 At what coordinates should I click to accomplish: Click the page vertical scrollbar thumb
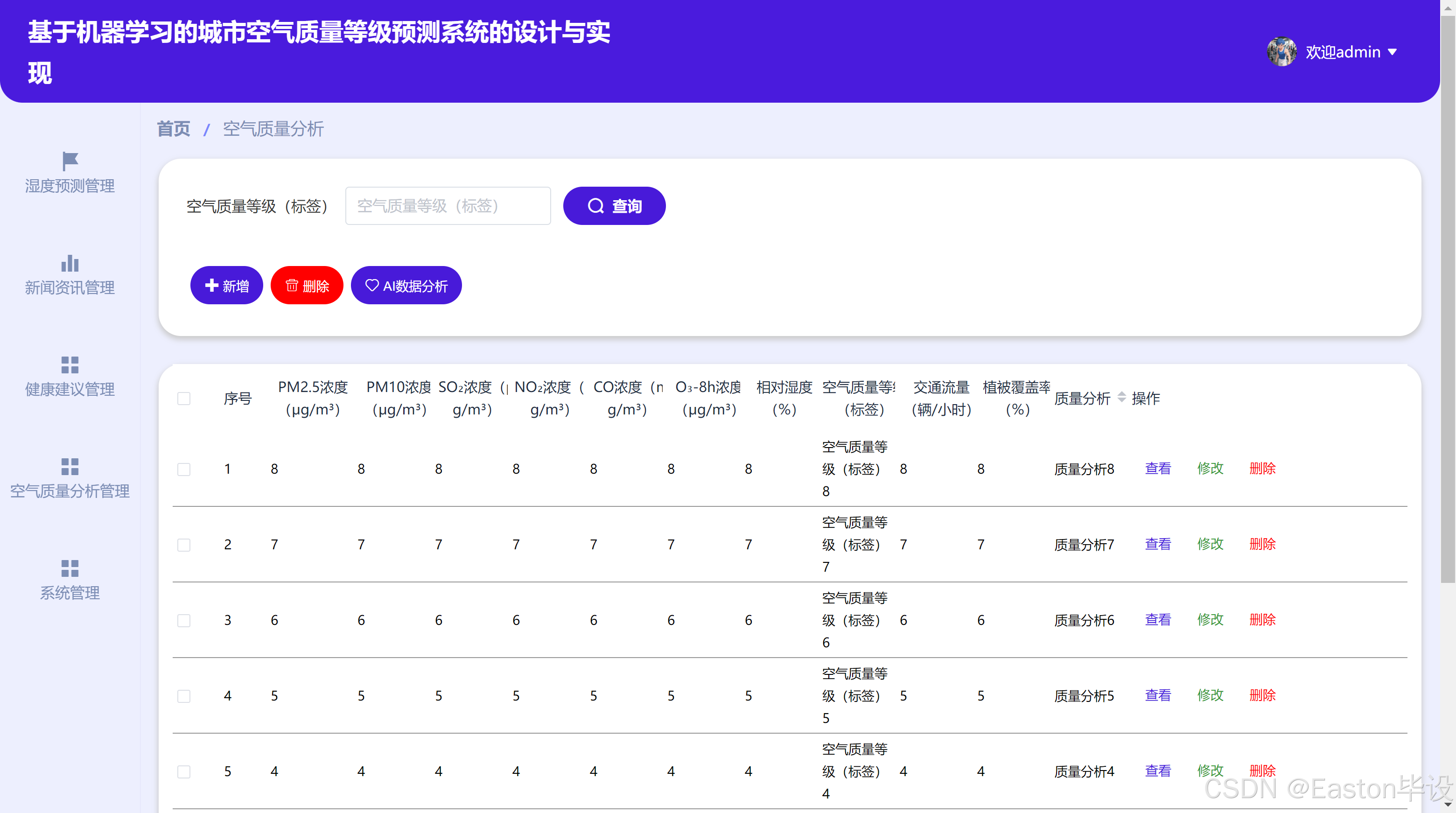[x=1448, y=300]
